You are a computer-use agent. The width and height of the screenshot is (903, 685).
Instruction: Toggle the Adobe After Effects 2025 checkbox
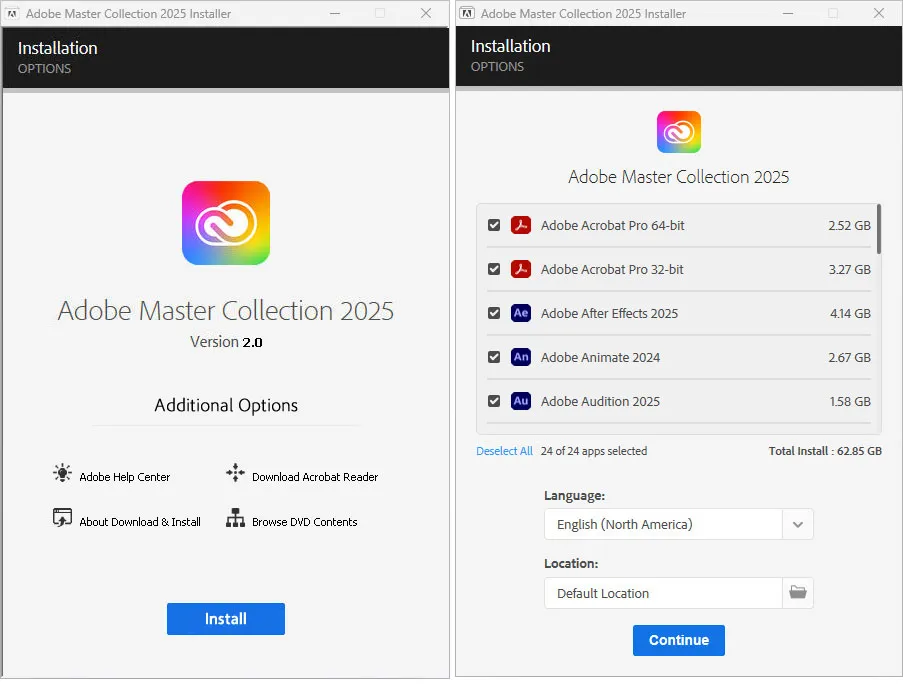[494, 313]
